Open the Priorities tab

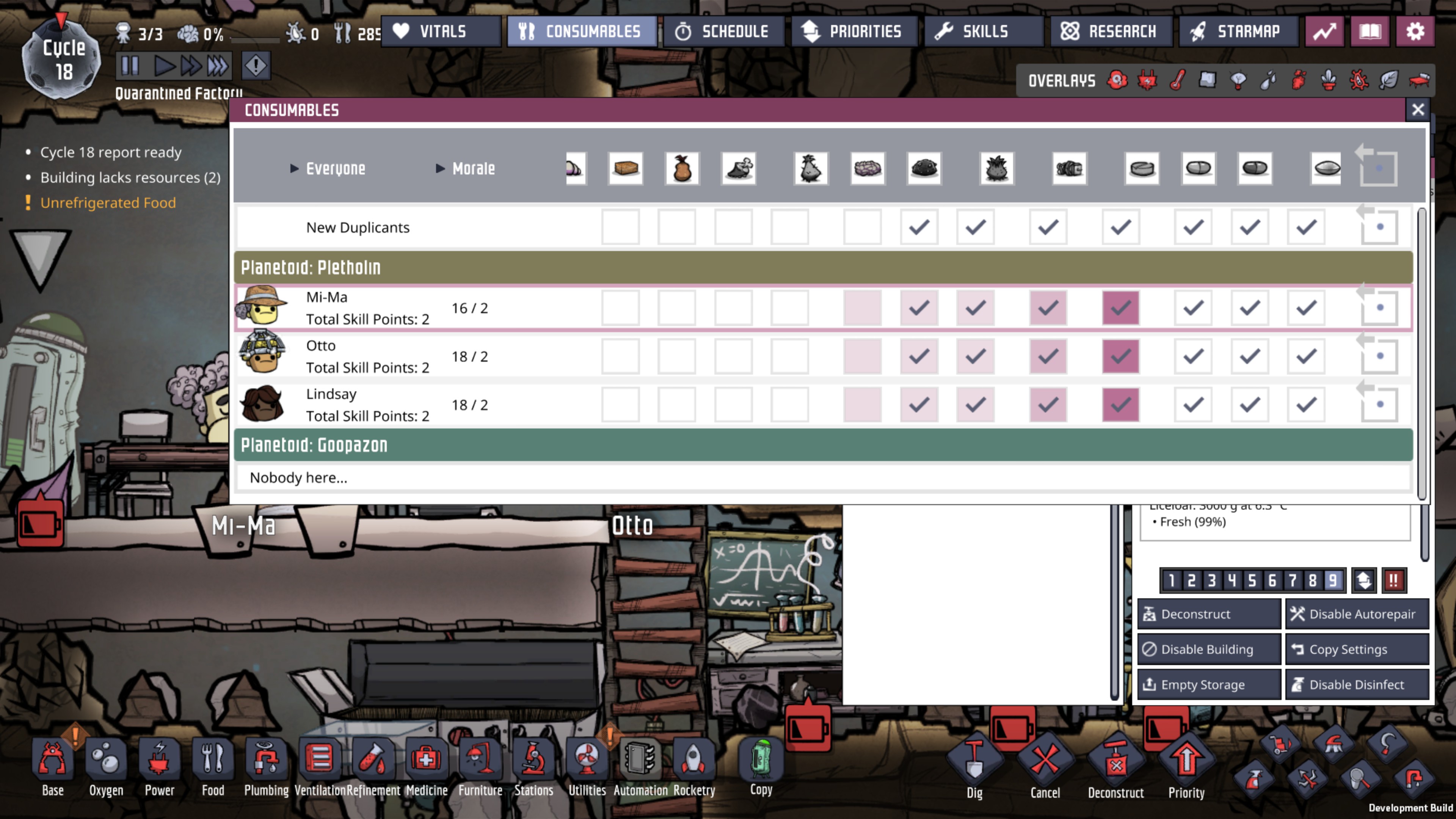coord(854,31)
